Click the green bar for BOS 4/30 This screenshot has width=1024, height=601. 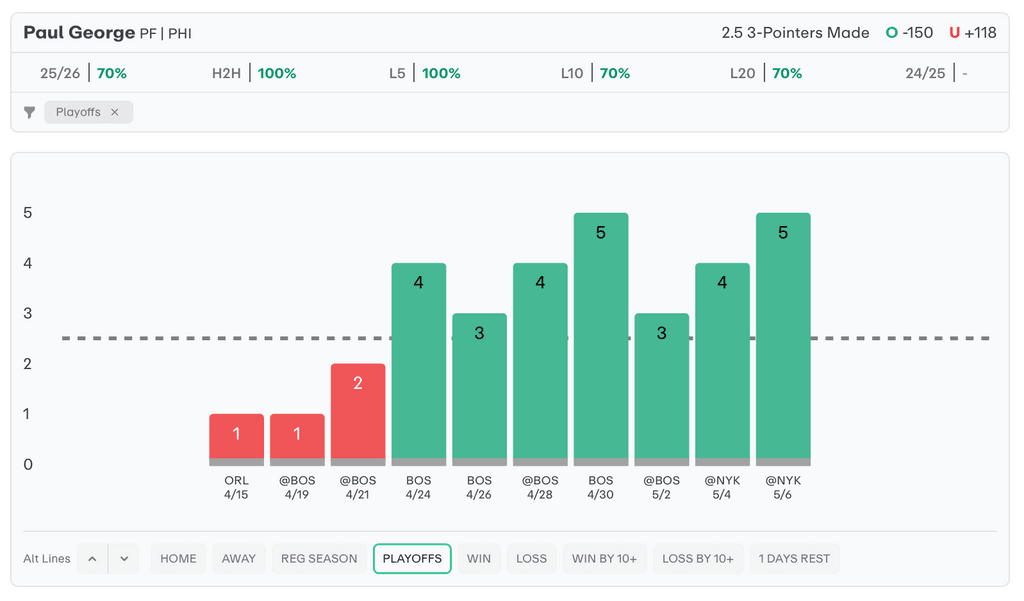601,339
